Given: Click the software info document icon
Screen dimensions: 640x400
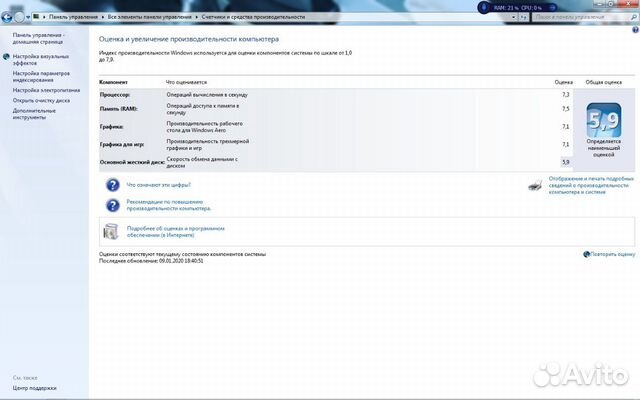Looking at the screenshot, I should click(111, 231).
